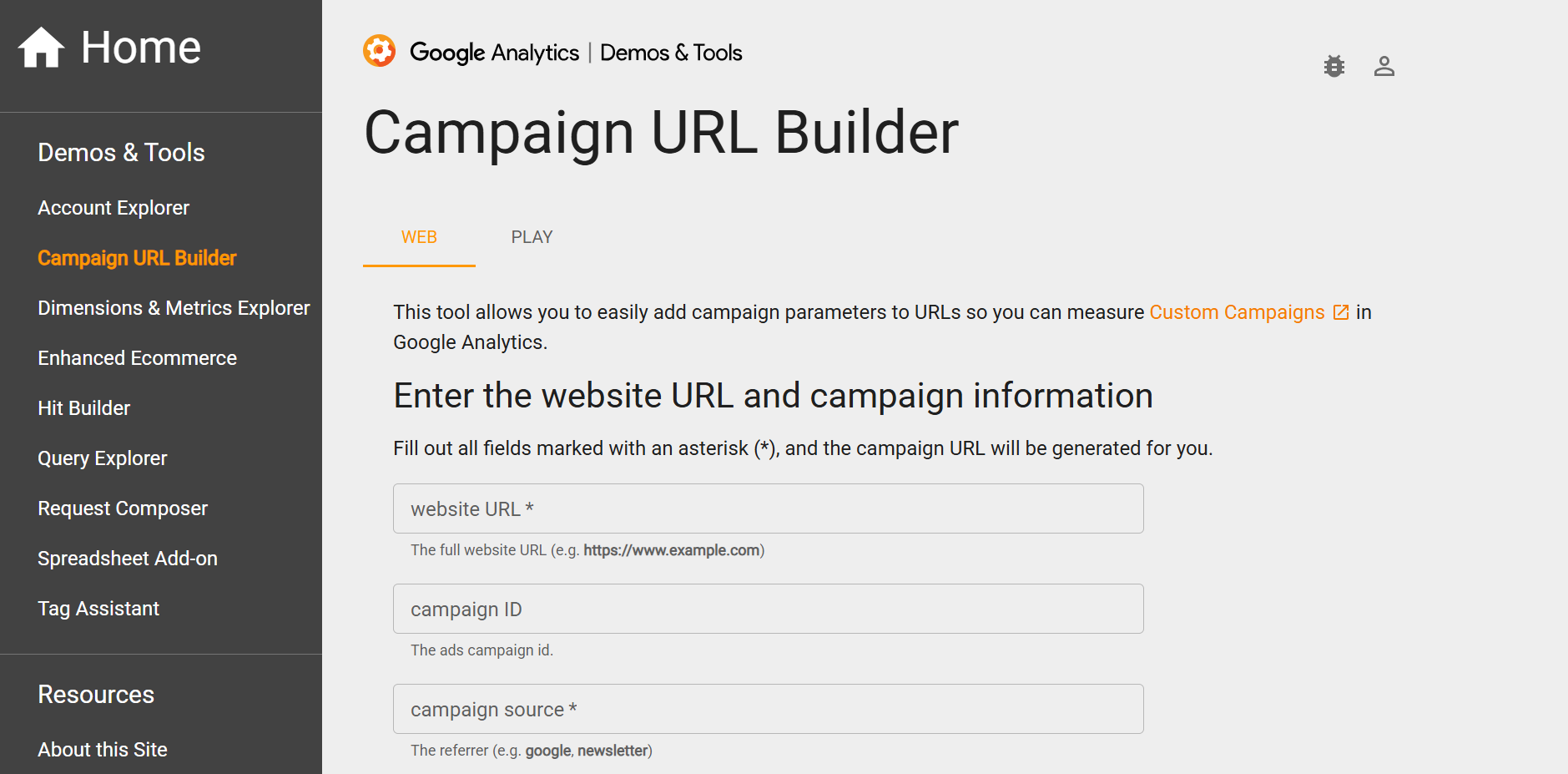Go to Dimensions & Metrics Explorer

tap(174, 308)
